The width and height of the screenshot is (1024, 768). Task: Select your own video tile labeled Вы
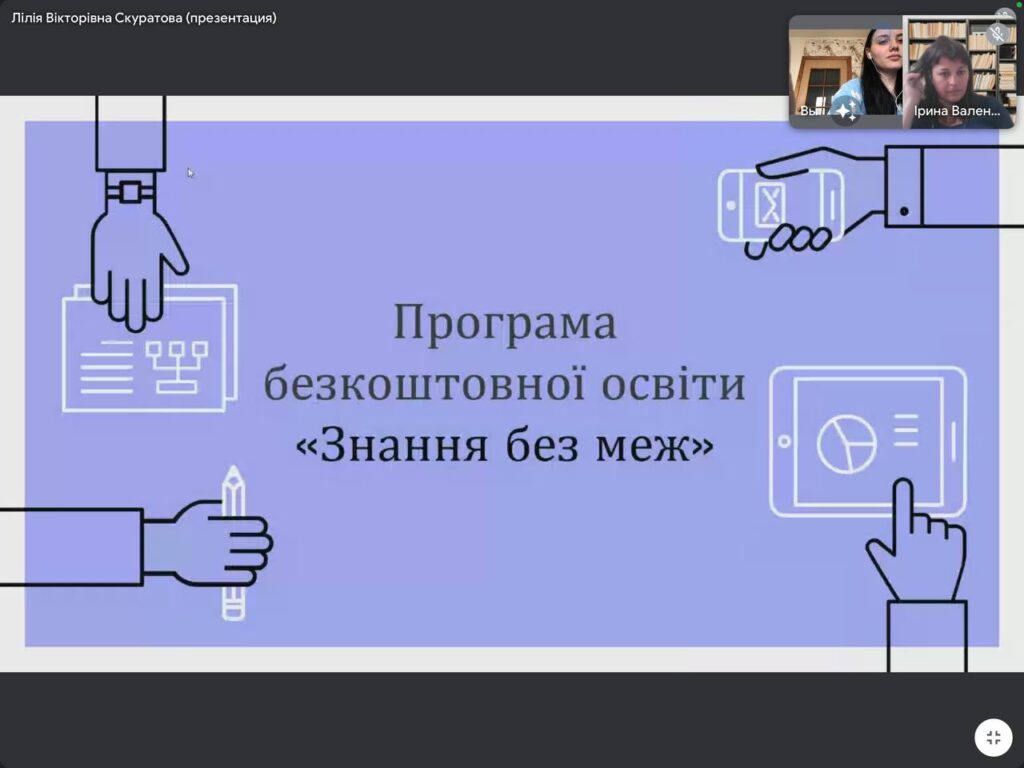click(844, 70)
